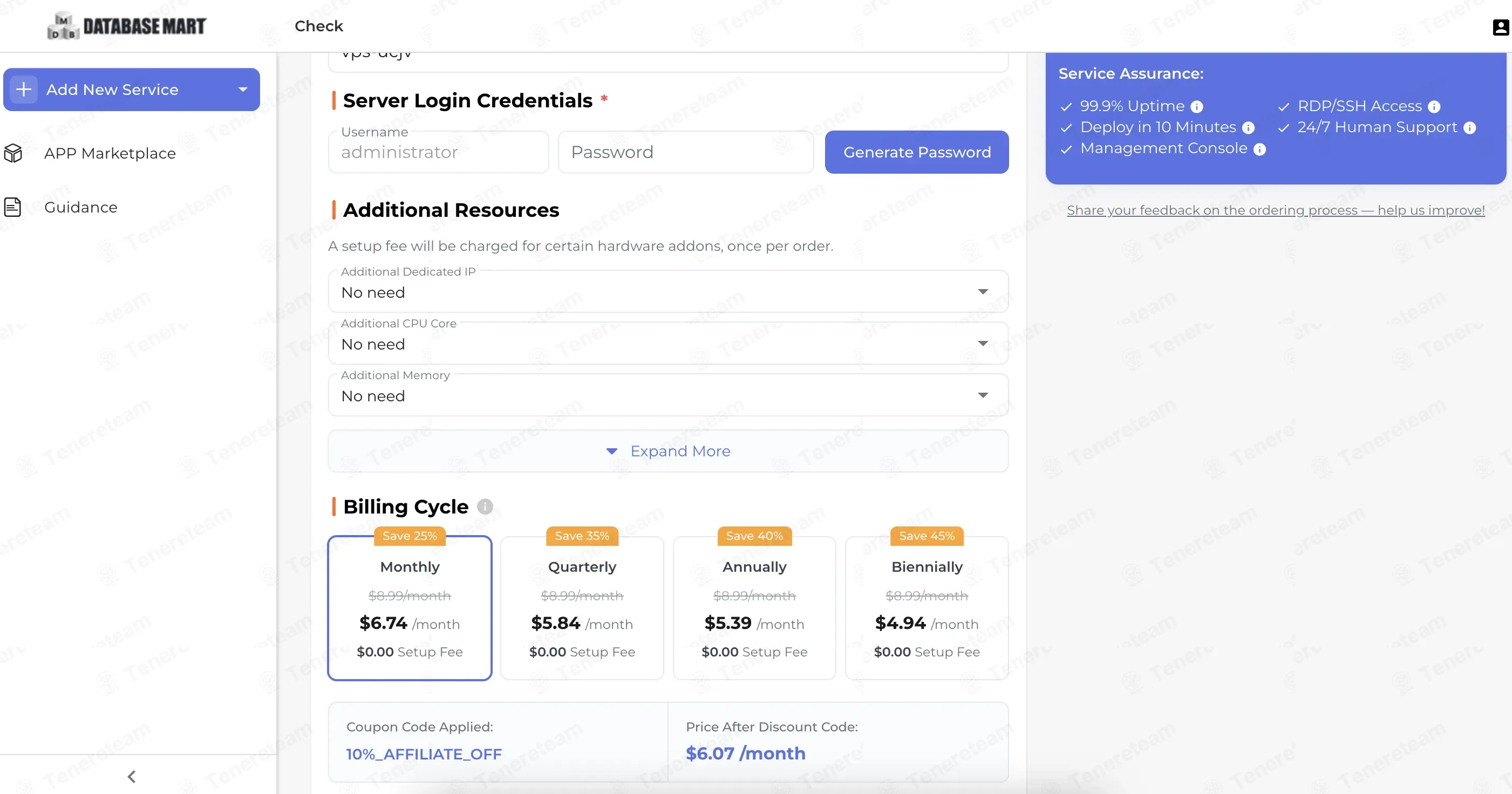Viewport: 1512px width, 794px height.
Task: Click the plus icon on Add New Service
Action: click(24, 89)
